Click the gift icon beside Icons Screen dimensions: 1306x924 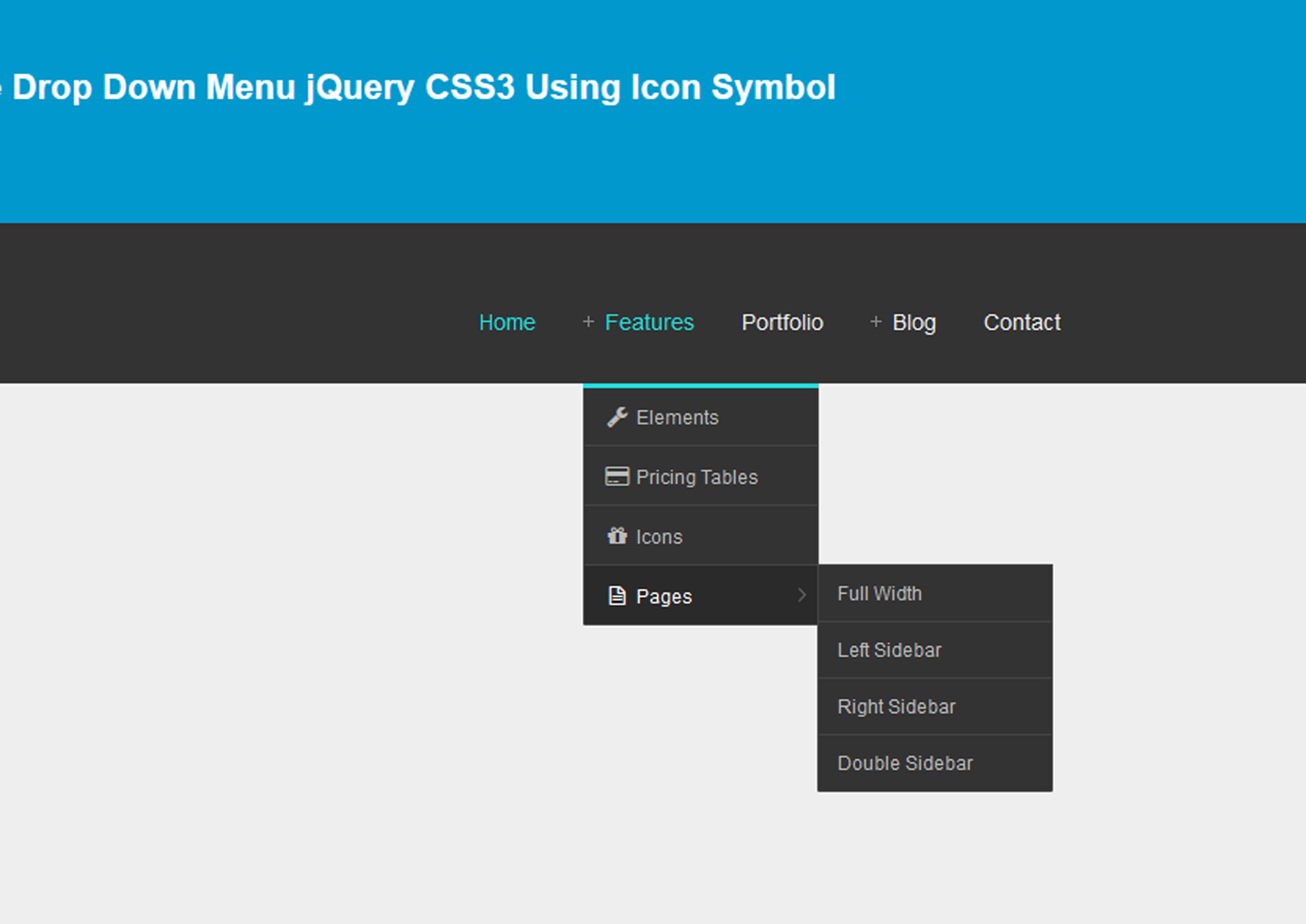click(x=618, y=536)
